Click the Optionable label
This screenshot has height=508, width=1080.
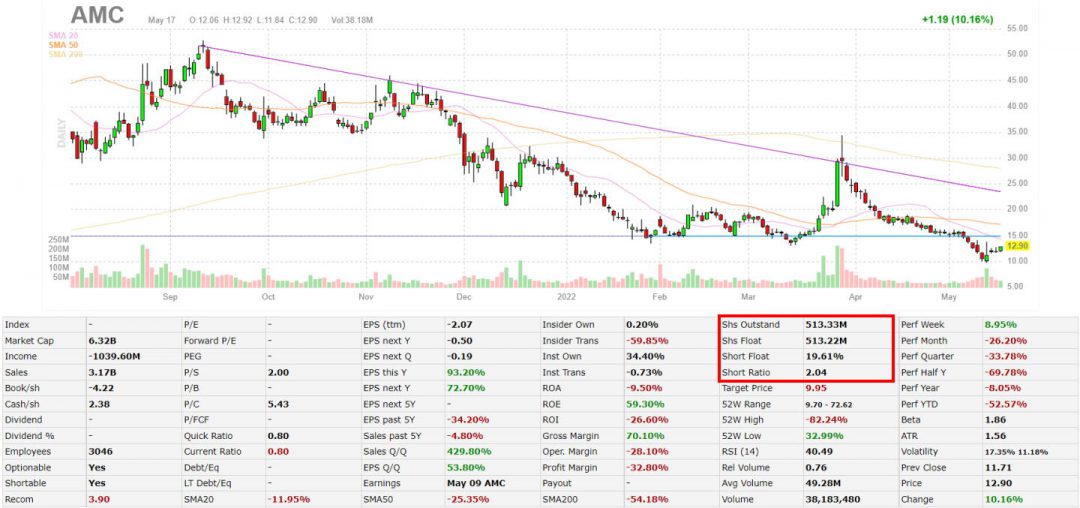24,467
